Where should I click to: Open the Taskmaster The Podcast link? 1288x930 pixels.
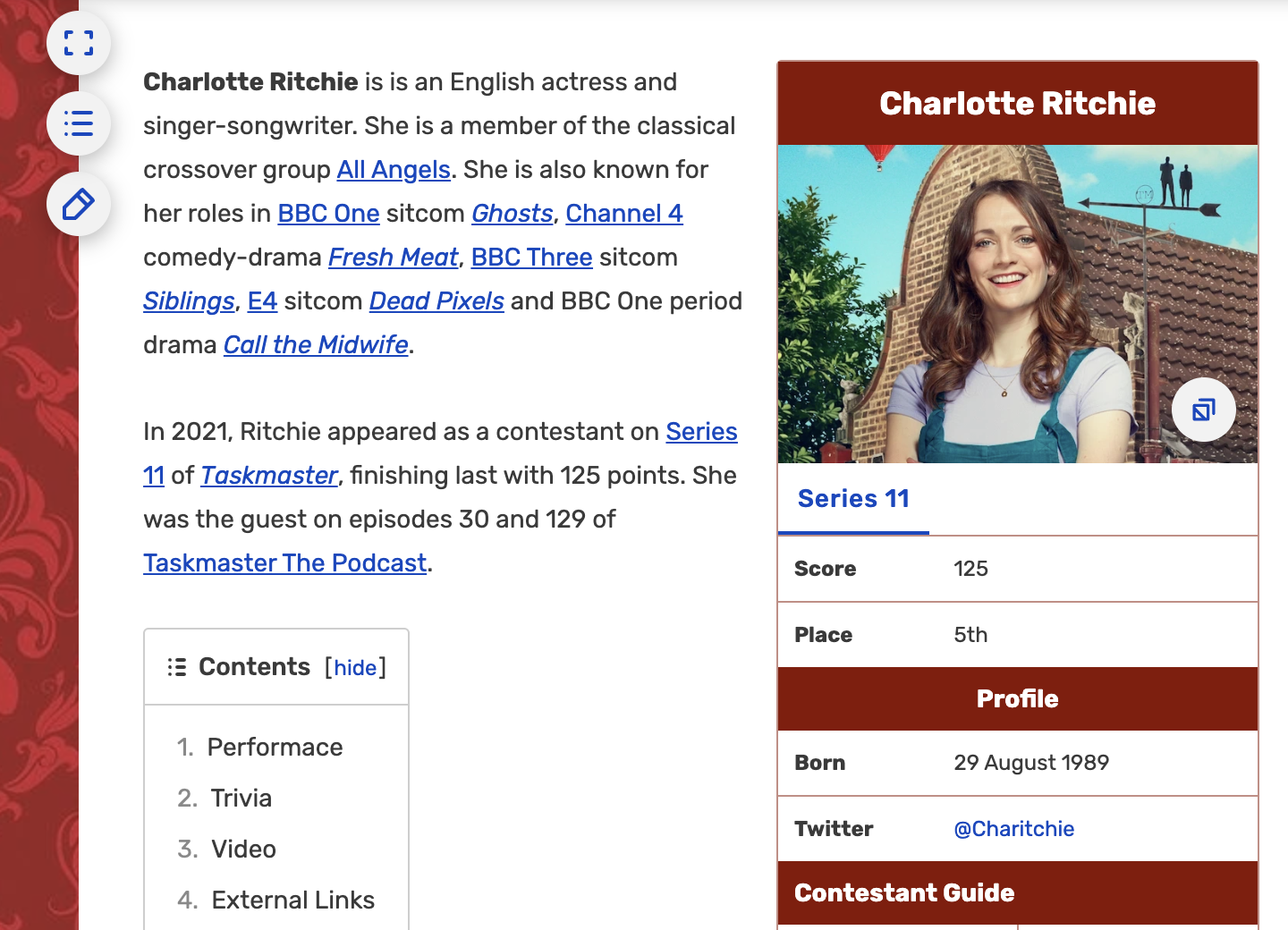[284, 563]
